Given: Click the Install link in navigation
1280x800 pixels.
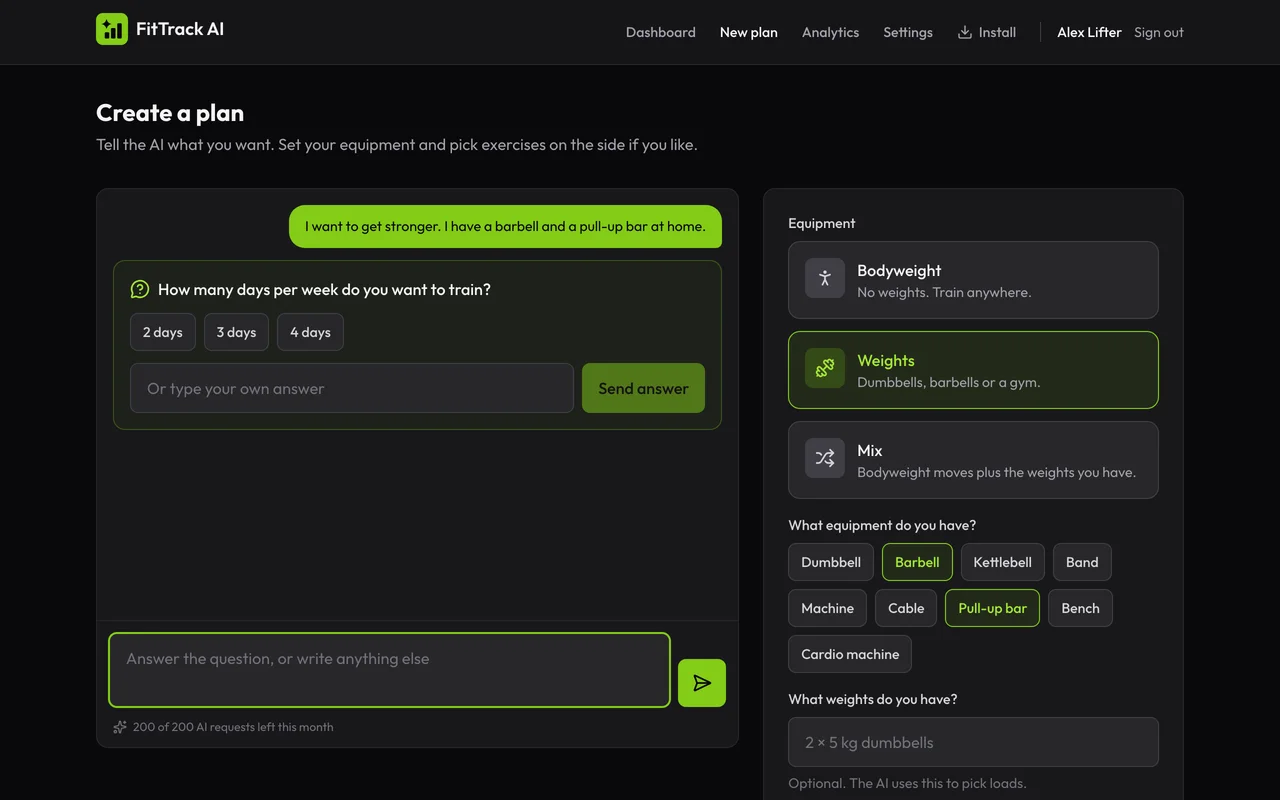Looking at the screenshot, I should pos(987,32).
